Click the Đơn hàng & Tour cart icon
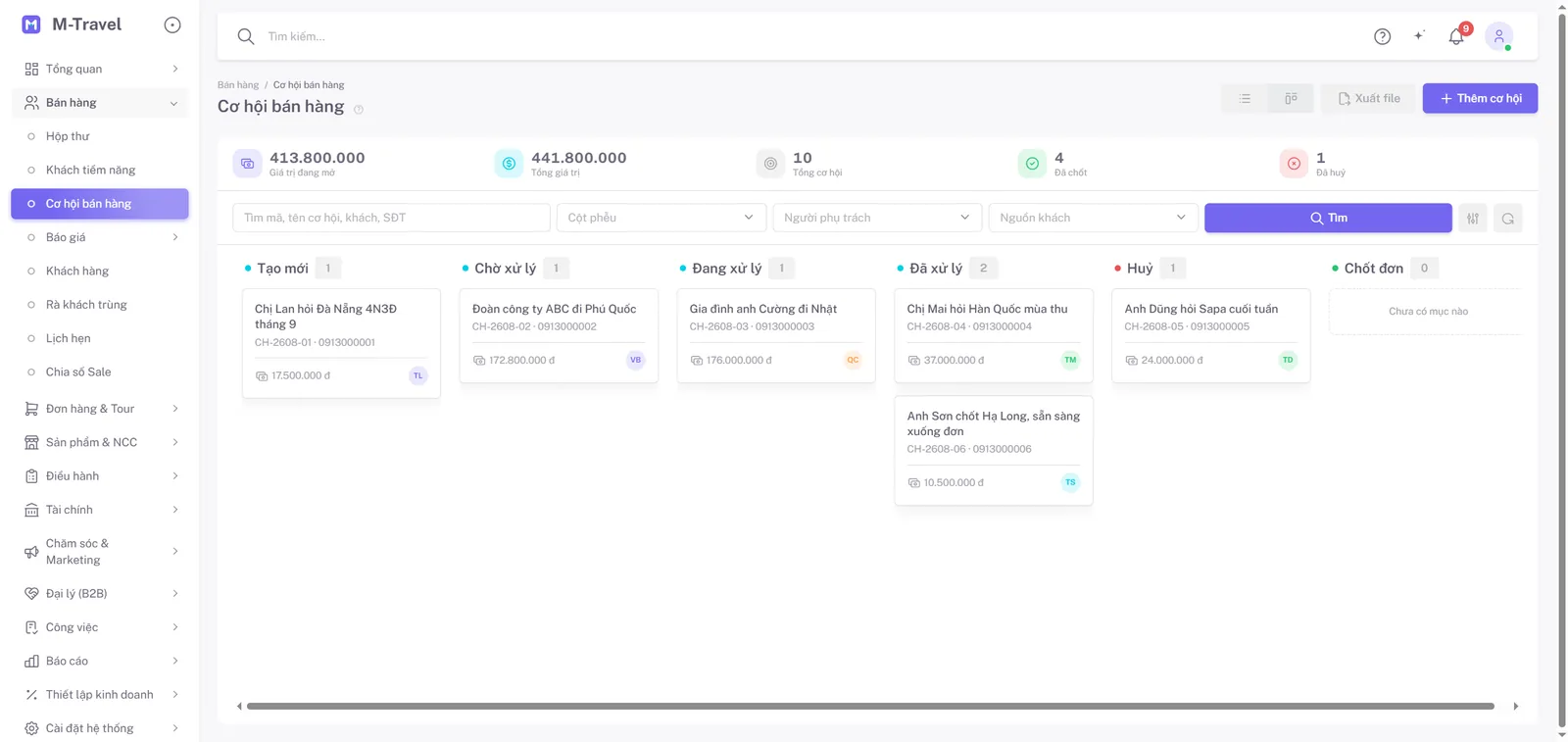The width and height of the screenshot is (1568, 742). tap(31, 409)
